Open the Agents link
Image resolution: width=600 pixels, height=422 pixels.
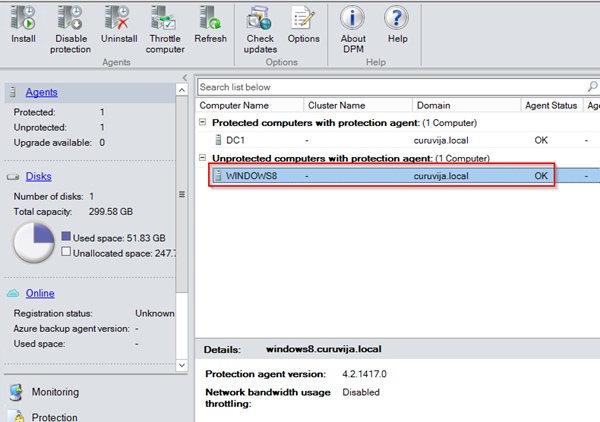tap(42, 92)
